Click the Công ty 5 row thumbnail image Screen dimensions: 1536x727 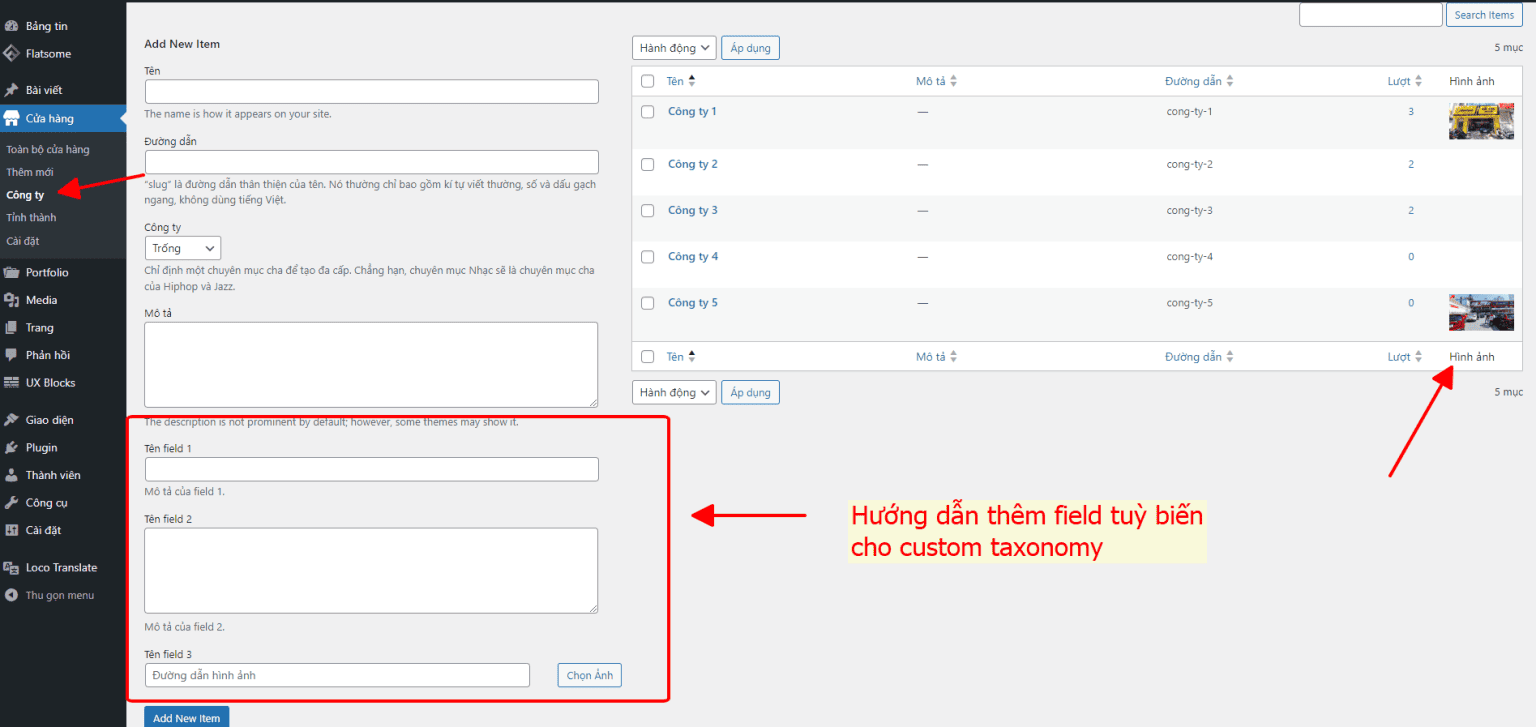[x=1481, y=312]
